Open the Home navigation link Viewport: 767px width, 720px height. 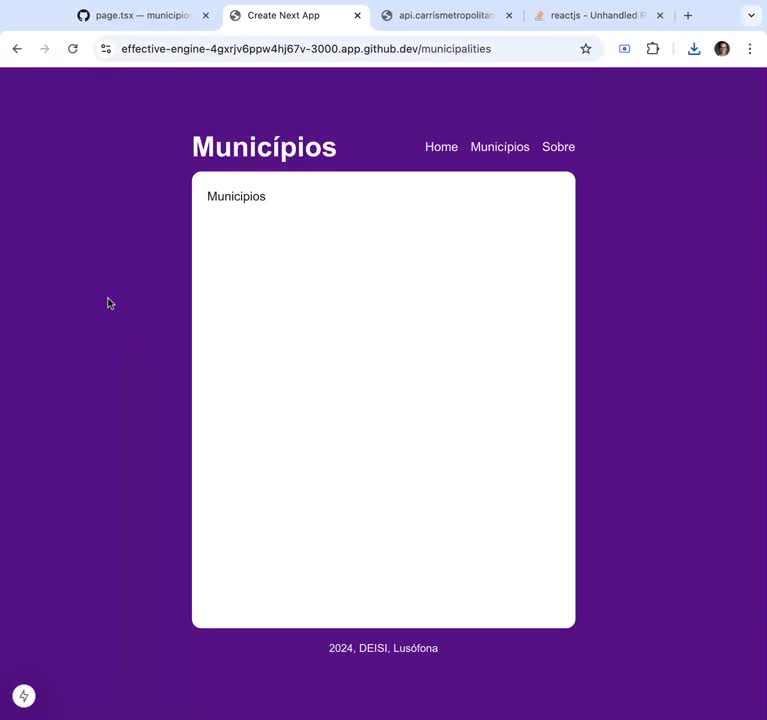pos(441,147)
